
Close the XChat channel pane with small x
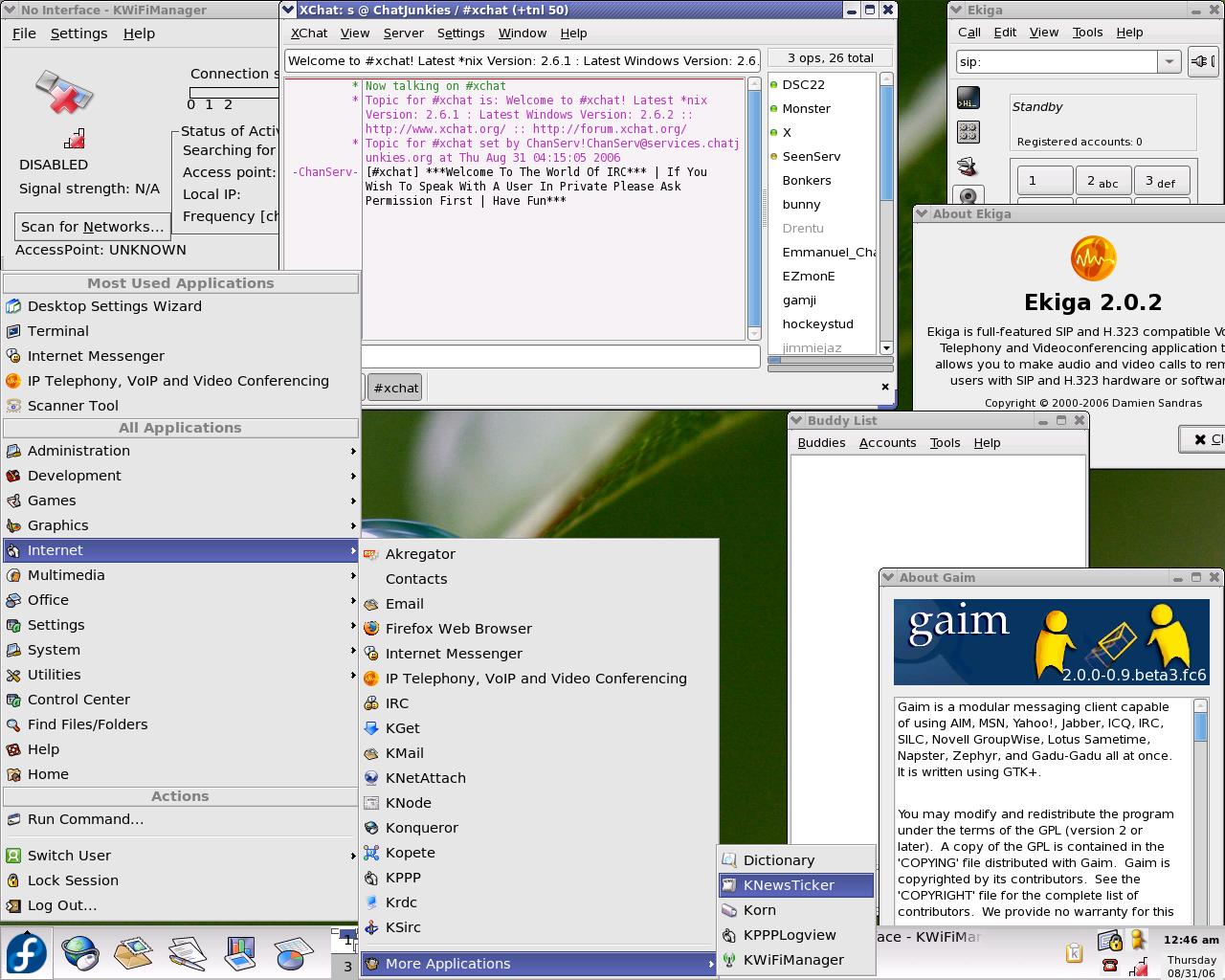pyautogui.click(x=885, y=387)
